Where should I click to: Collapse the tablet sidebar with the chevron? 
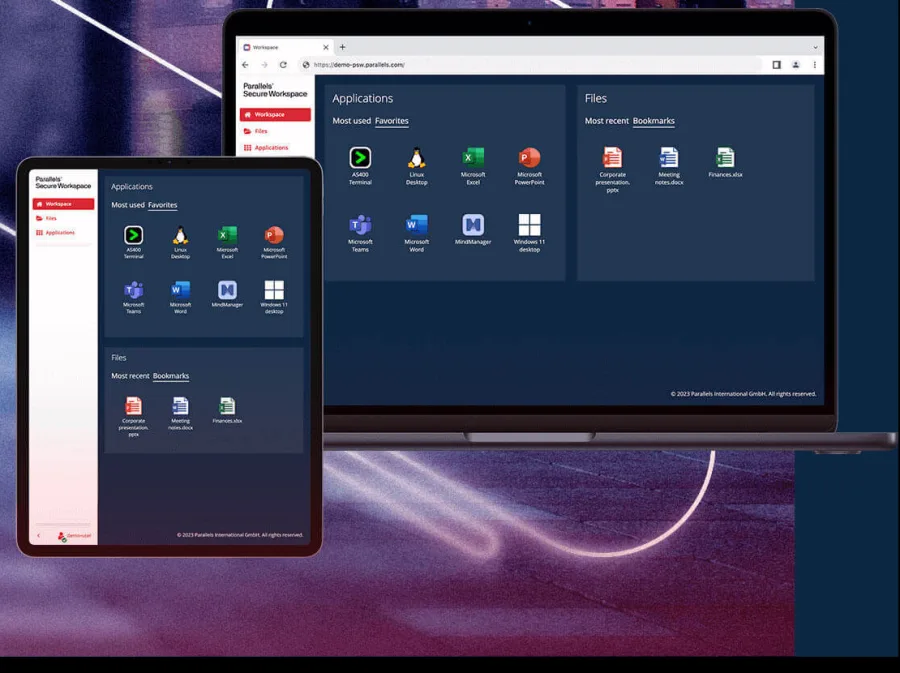[38, 536]
